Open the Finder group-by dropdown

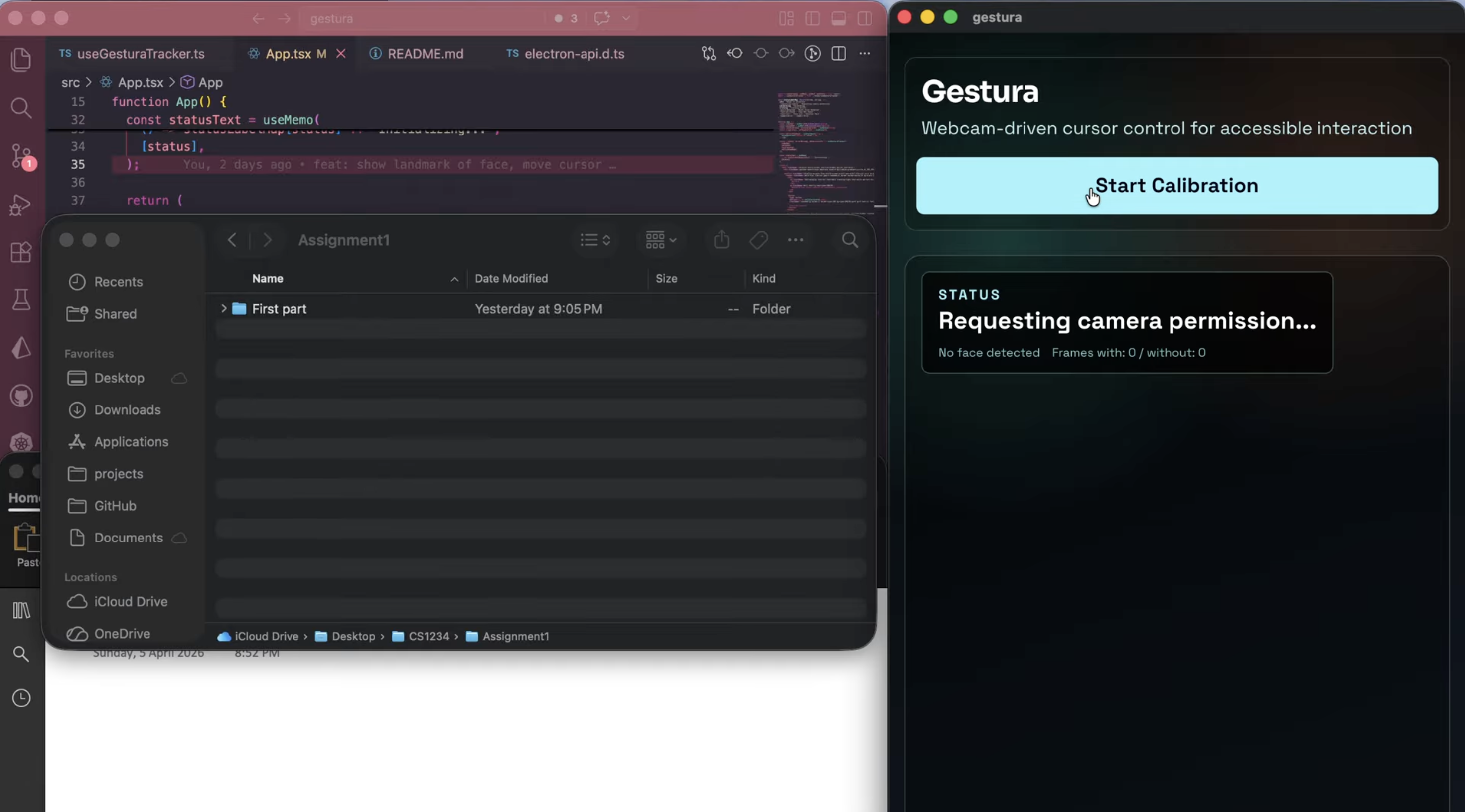point(661,240)
